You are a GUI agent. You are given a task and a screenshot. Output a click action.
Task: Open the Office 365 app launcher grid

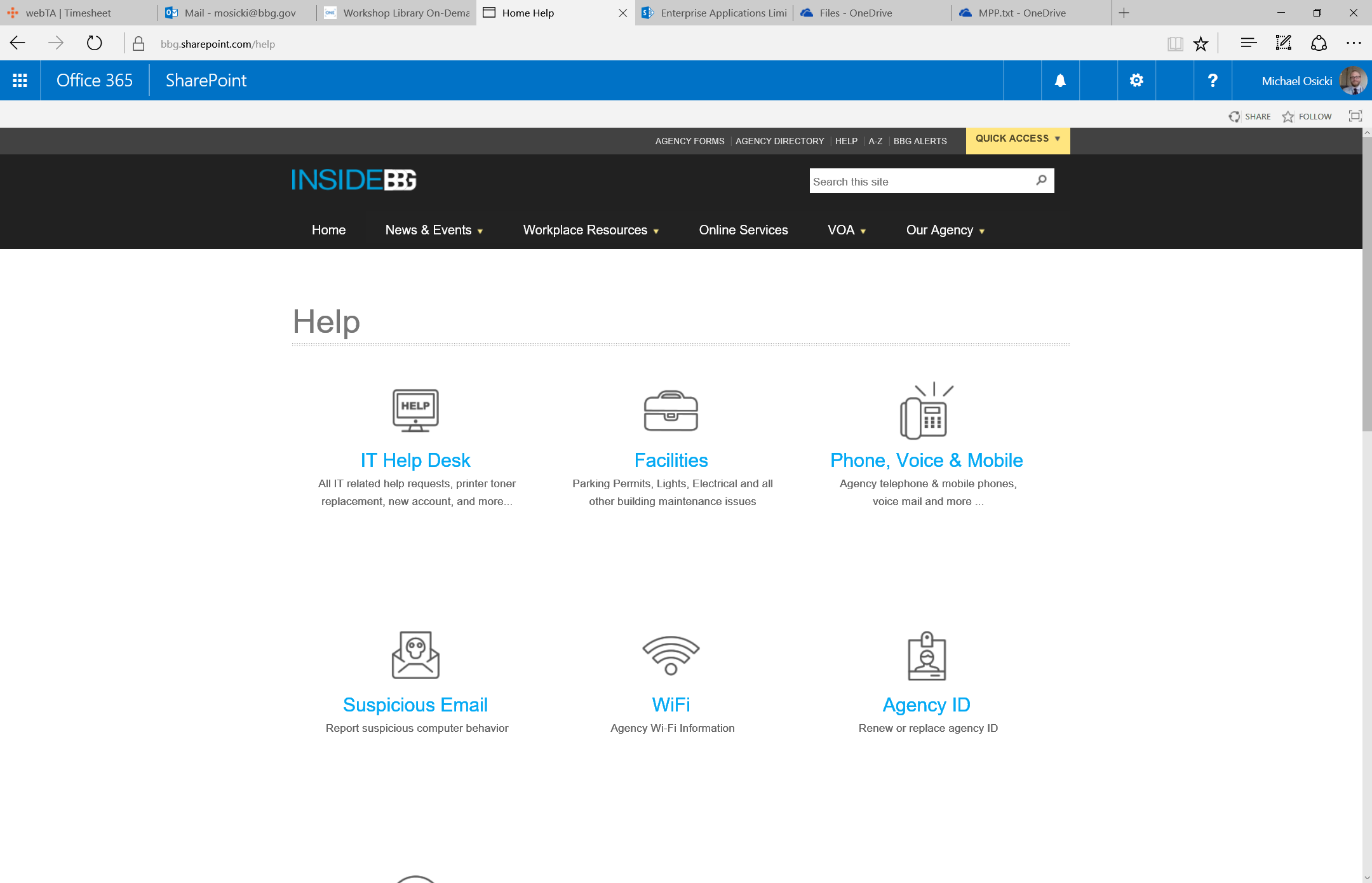[x=20, y=81]
